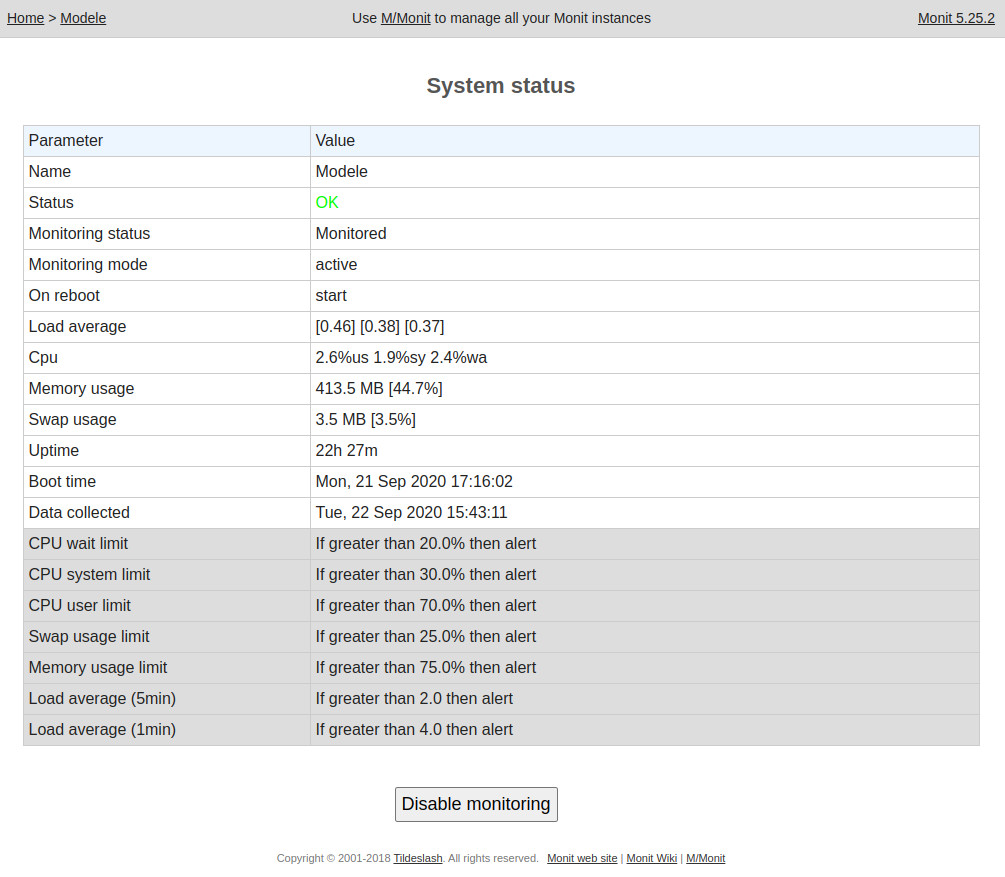The width and height of the screenshot is (1005, 877).
Task: Click the Boot time date value
Action: 413,482
